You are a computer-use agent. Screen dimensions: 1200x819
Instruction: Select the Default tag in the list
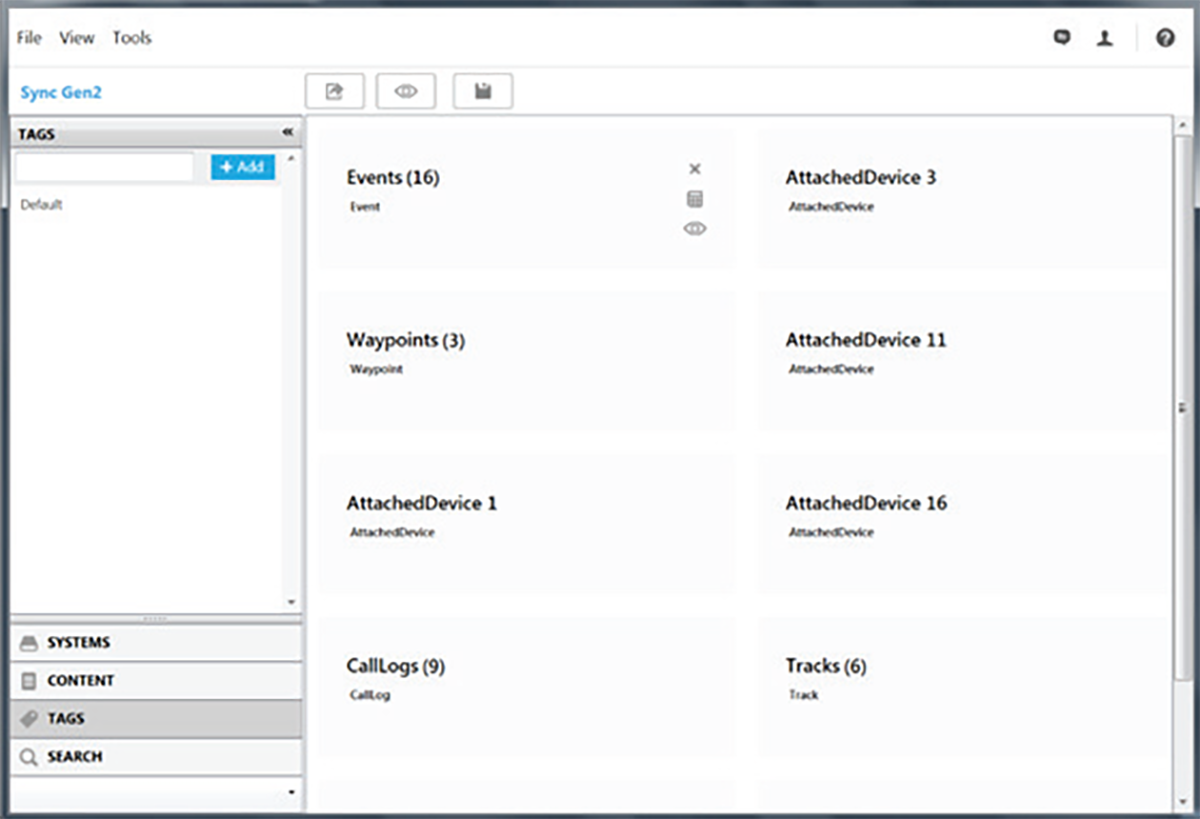coord(41,204)
